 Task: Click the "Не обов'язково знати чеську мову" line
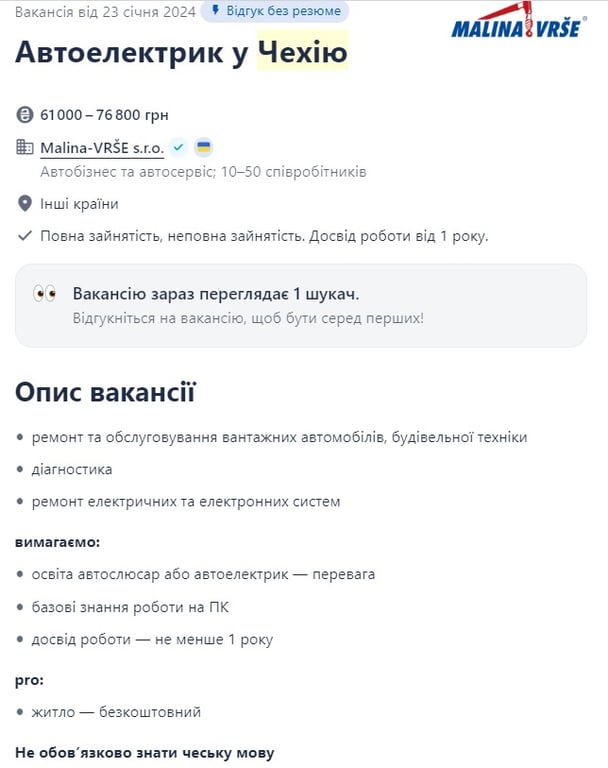pos(144,753)
